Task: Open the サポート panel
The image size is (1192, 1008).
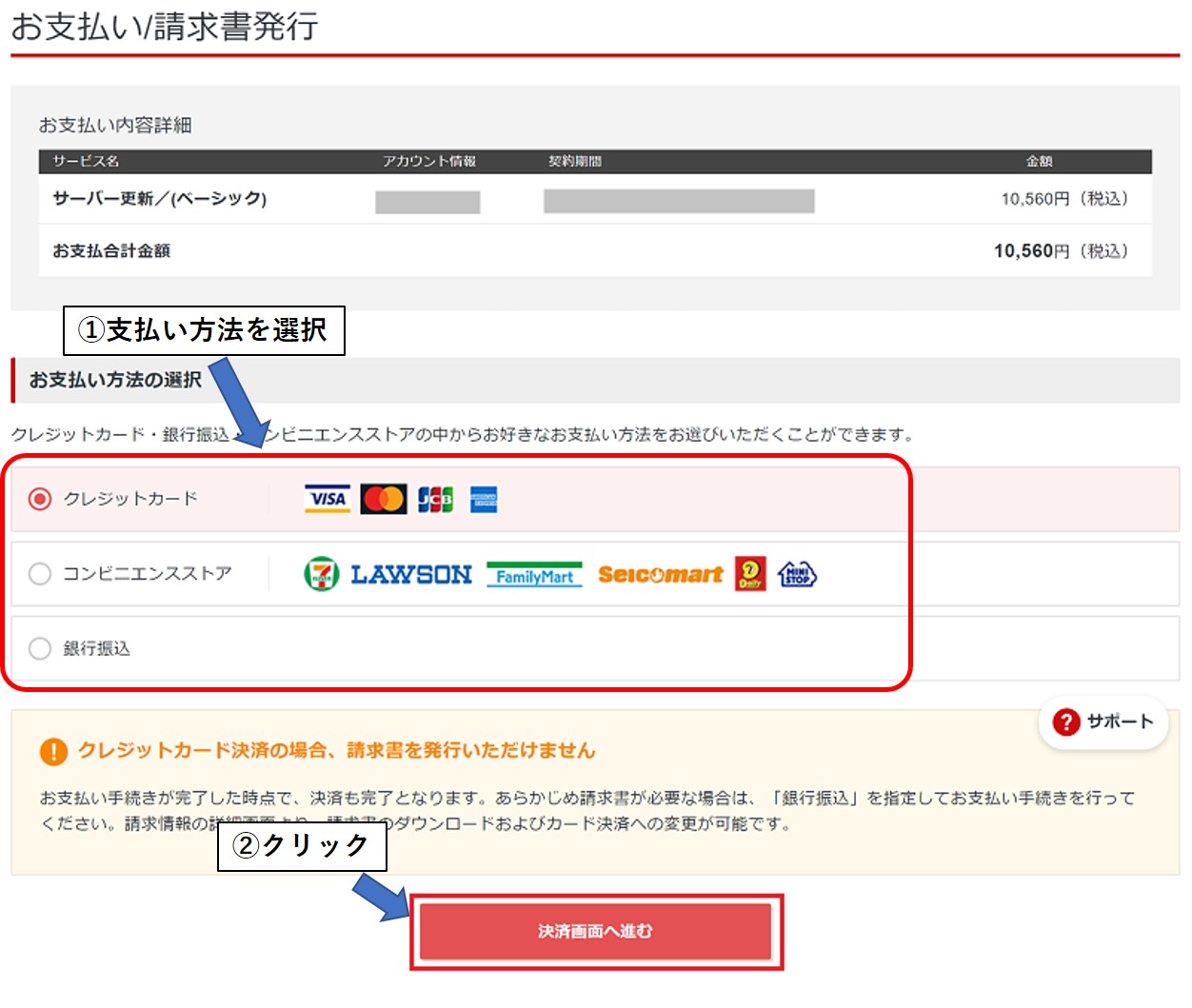Action: click(1103, 723)
